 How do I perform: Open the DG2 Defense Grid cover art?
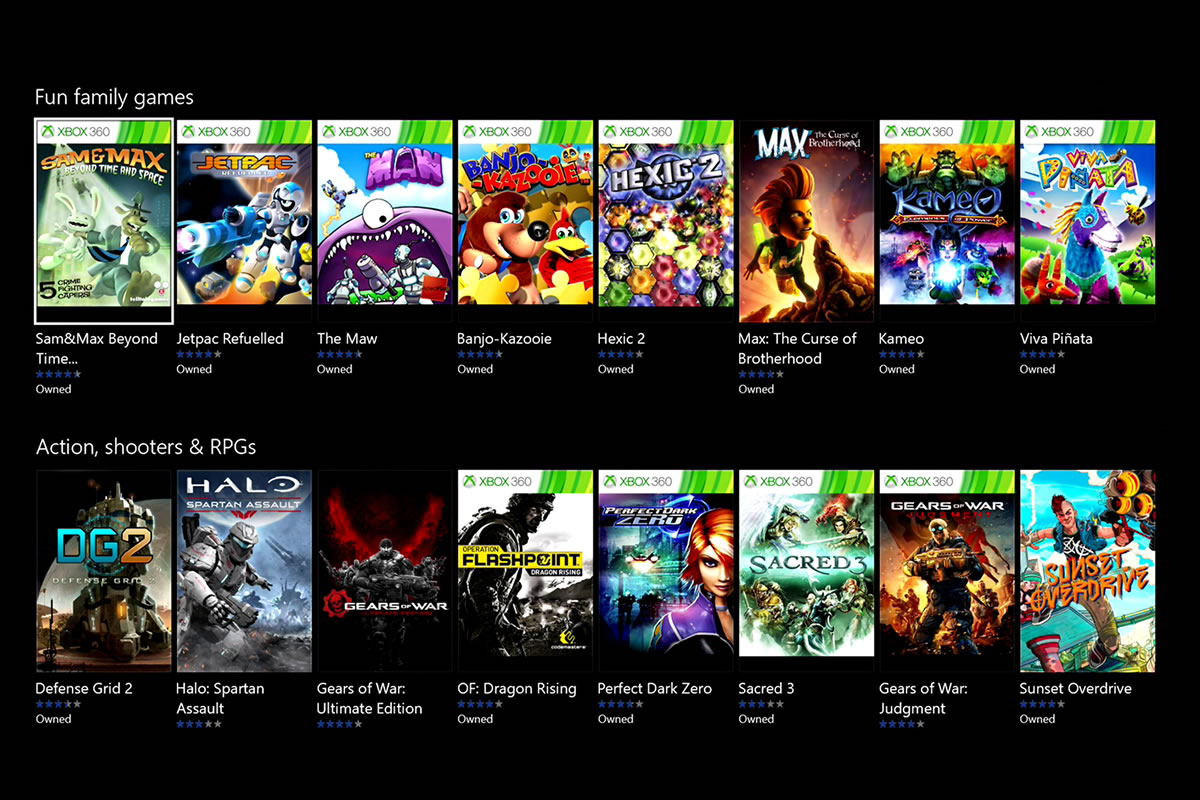[x=104, y=571]
